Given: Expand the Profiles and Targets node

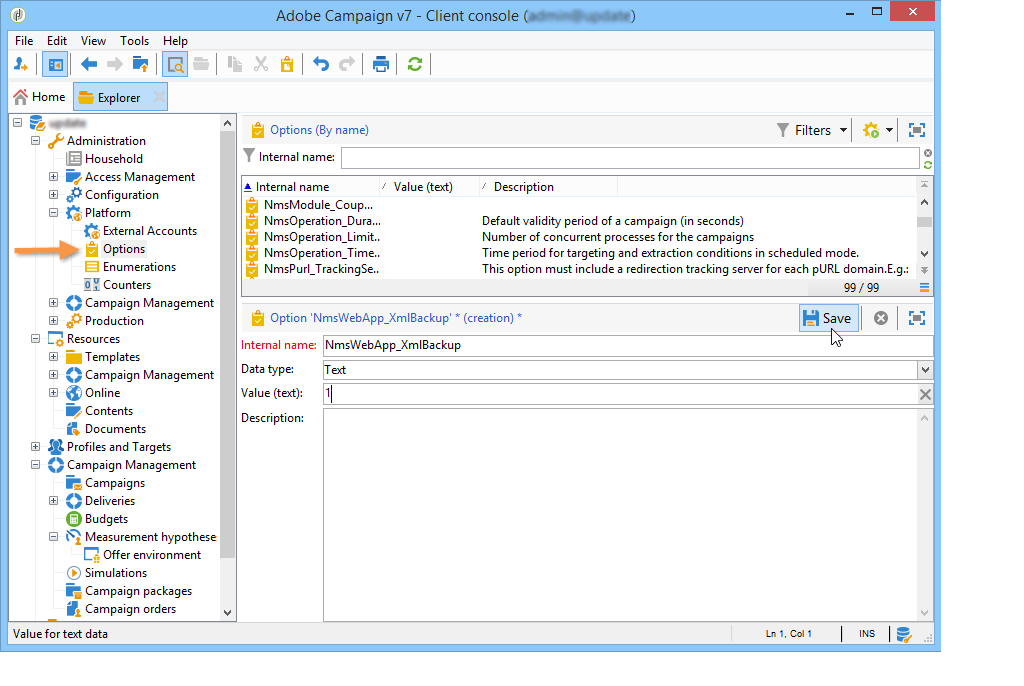Looking at the screenshot, I should point(36,447).
